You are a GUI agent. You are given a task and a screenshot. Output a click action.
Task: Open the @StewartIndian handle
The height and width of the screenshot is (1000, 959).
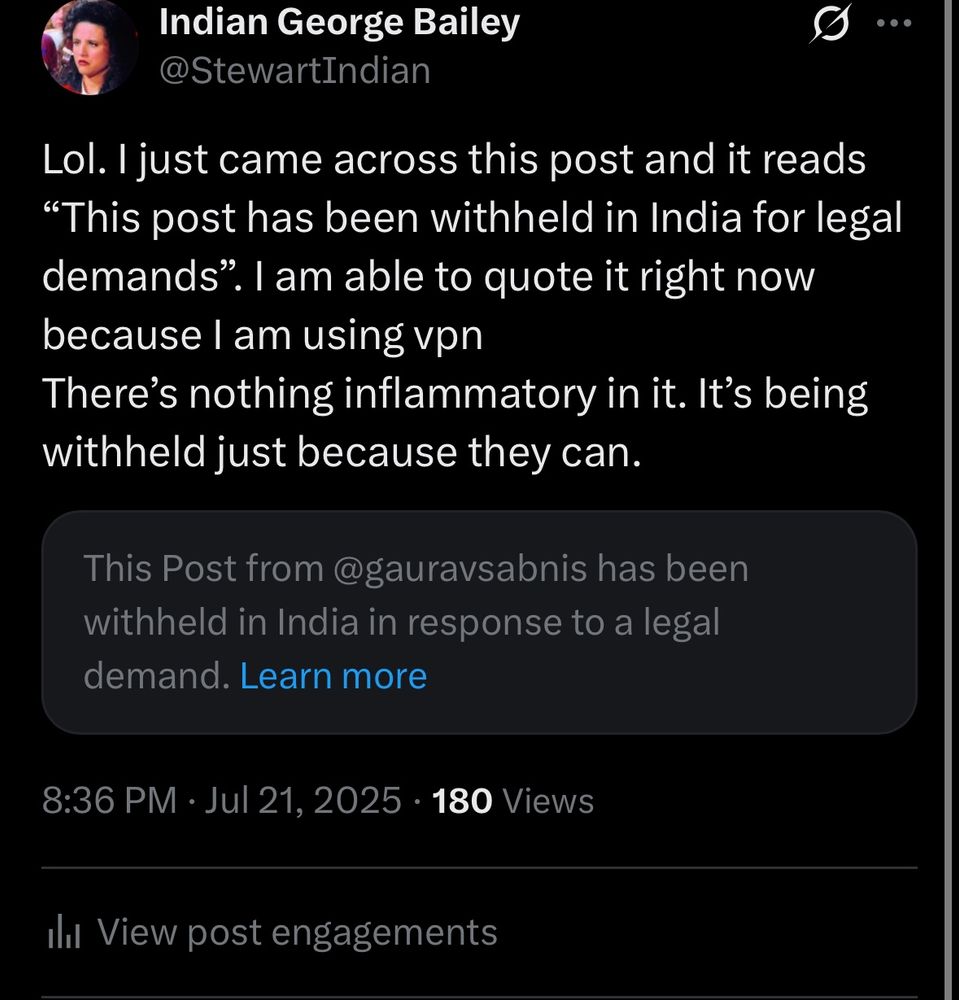click(x=294, y=70)
